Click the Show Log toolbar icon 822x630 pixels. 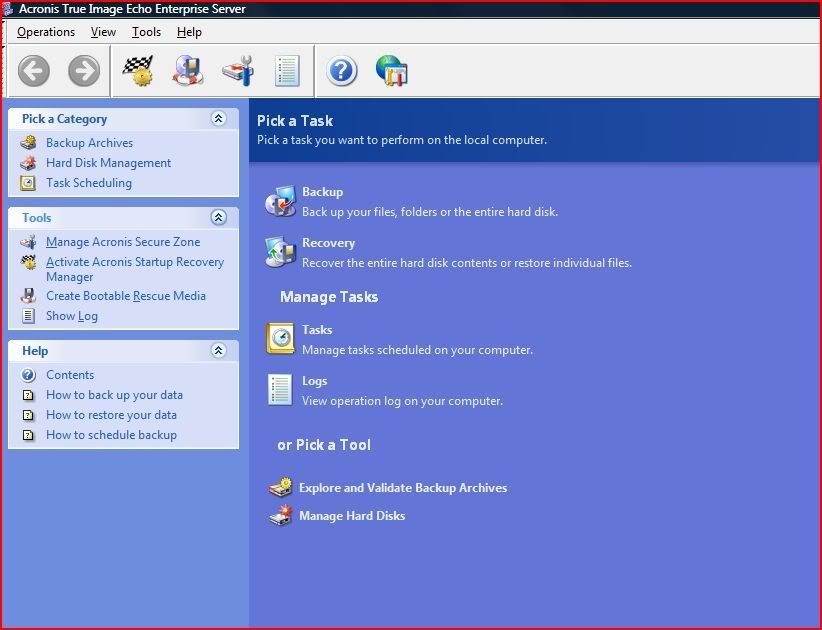287,71
